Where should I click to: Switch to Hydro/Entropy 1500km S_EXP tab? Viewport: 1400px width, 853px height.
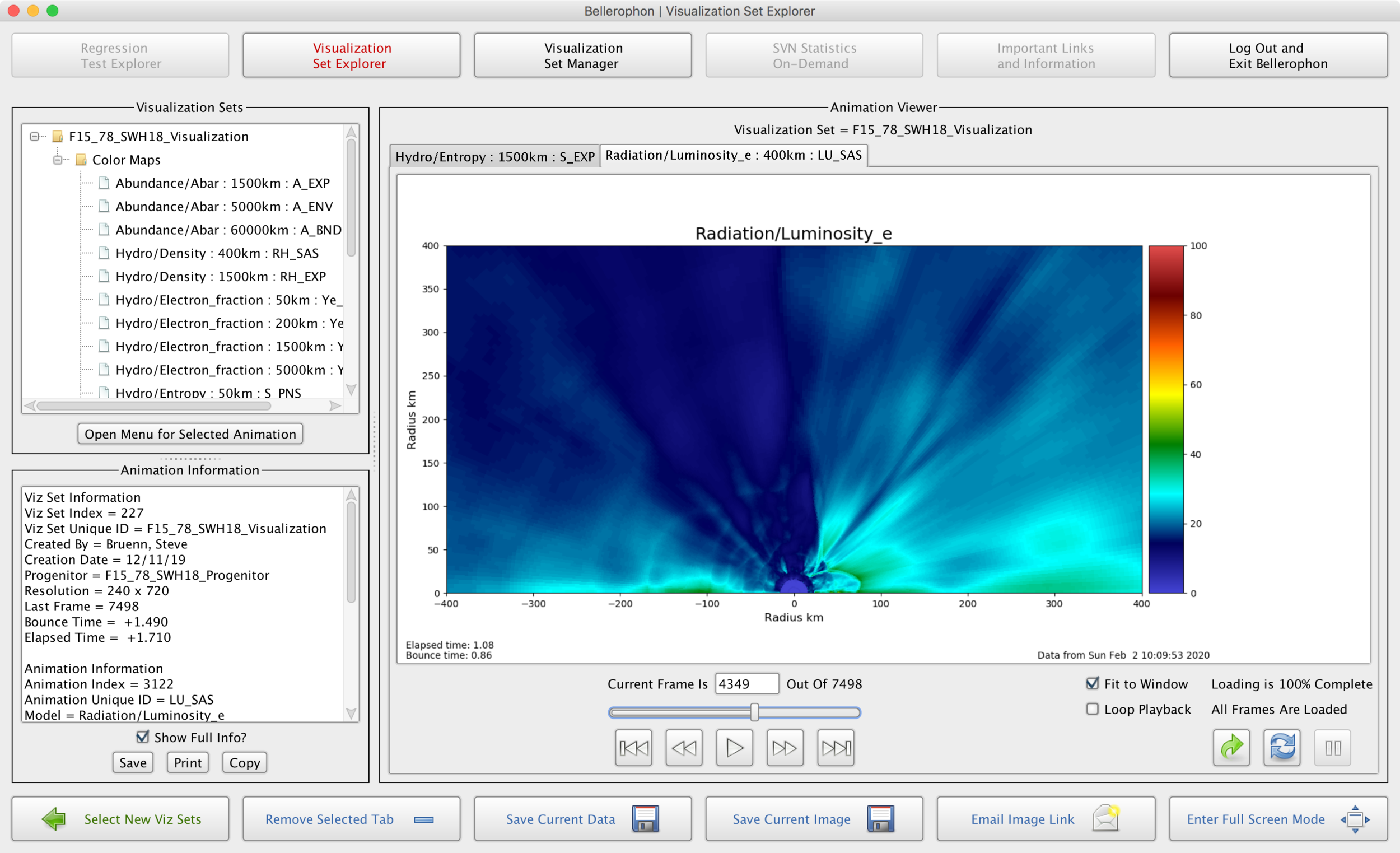click(494, 156)
